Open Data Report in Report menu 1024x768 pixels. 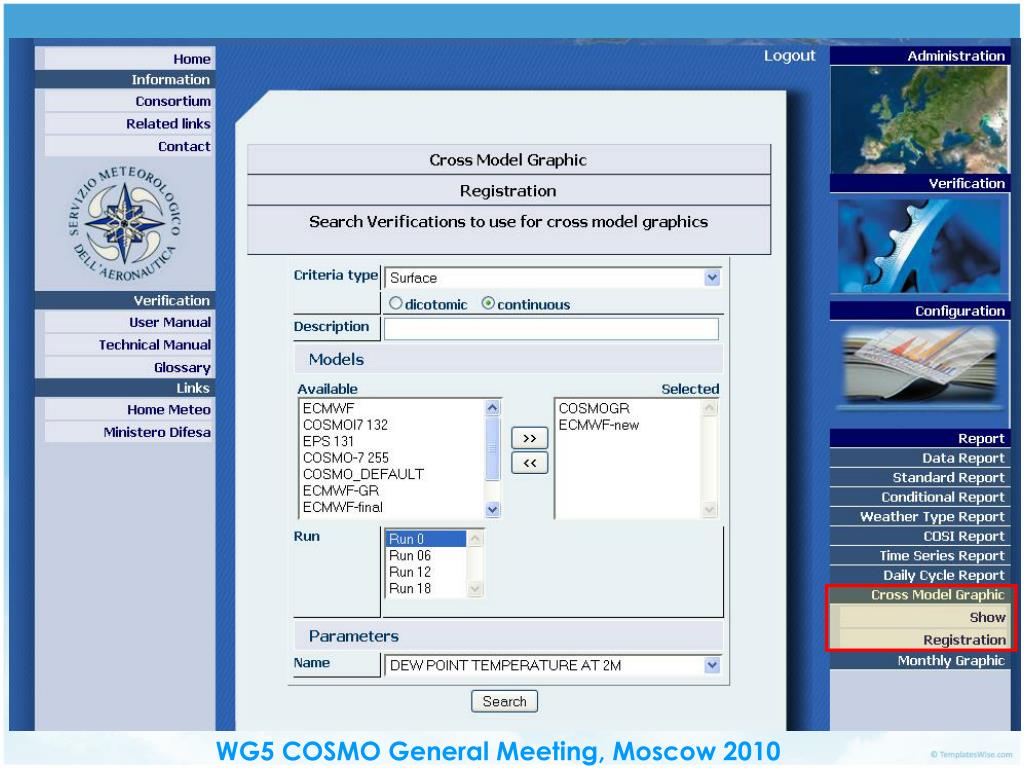tap(920, 458)
